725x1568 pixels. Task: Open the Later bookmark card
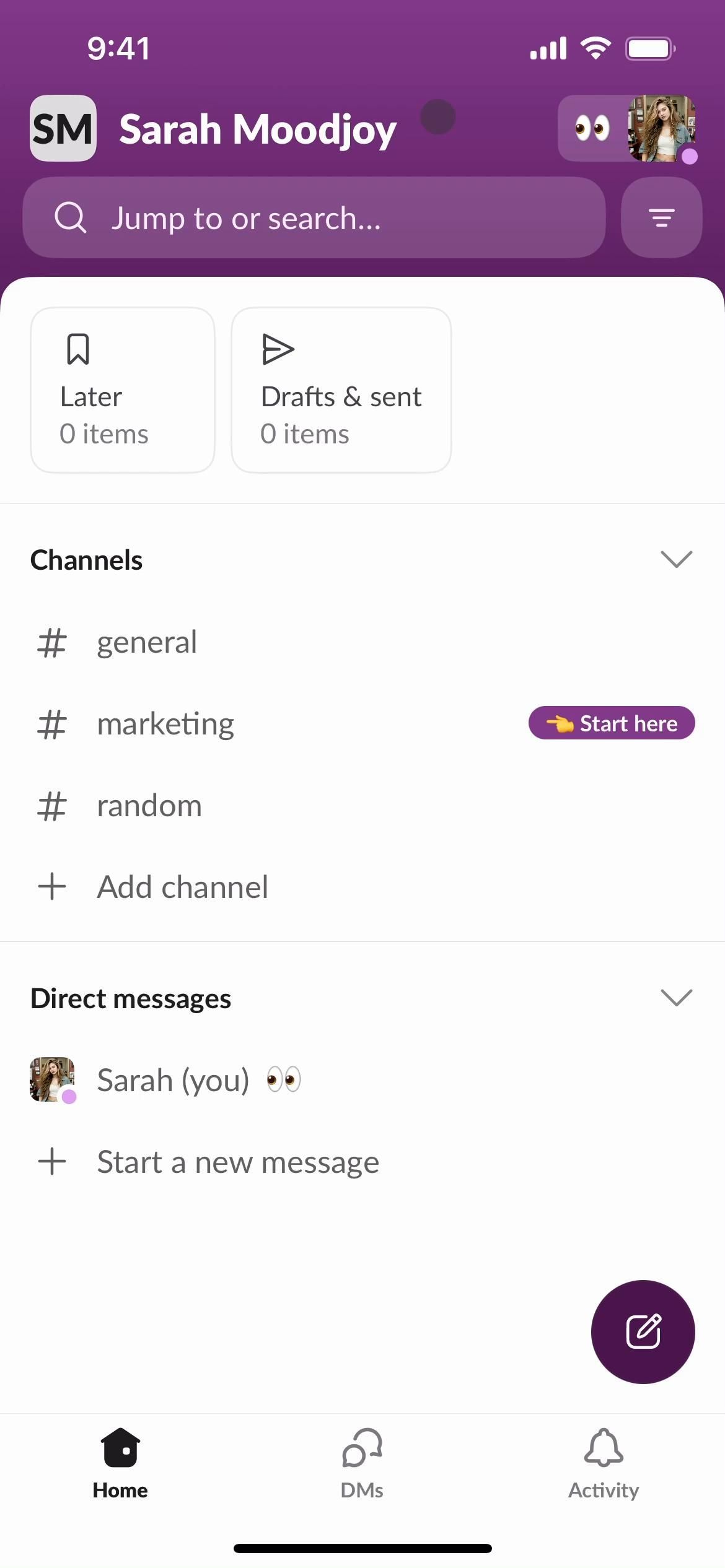point(123,390)
